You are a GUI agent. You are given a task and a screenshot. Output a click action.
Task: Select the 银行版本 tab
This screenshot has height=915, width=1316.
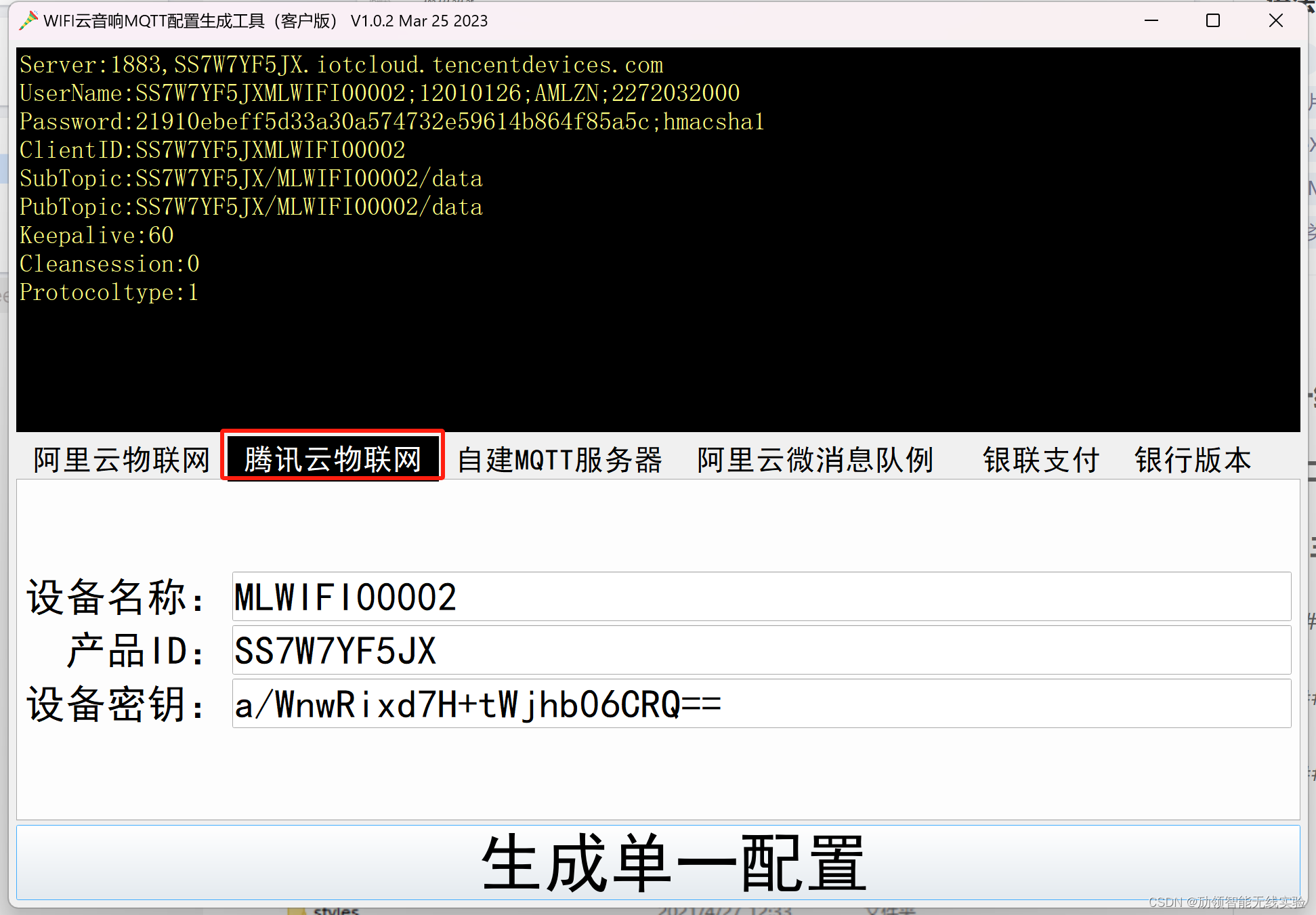click(x=1193, y=460)
